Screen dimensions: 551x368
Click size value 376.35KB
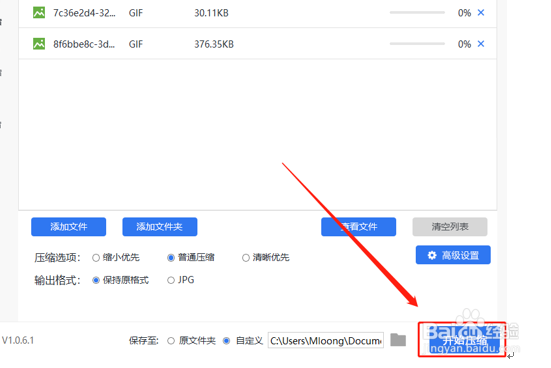tap(214, 44)
